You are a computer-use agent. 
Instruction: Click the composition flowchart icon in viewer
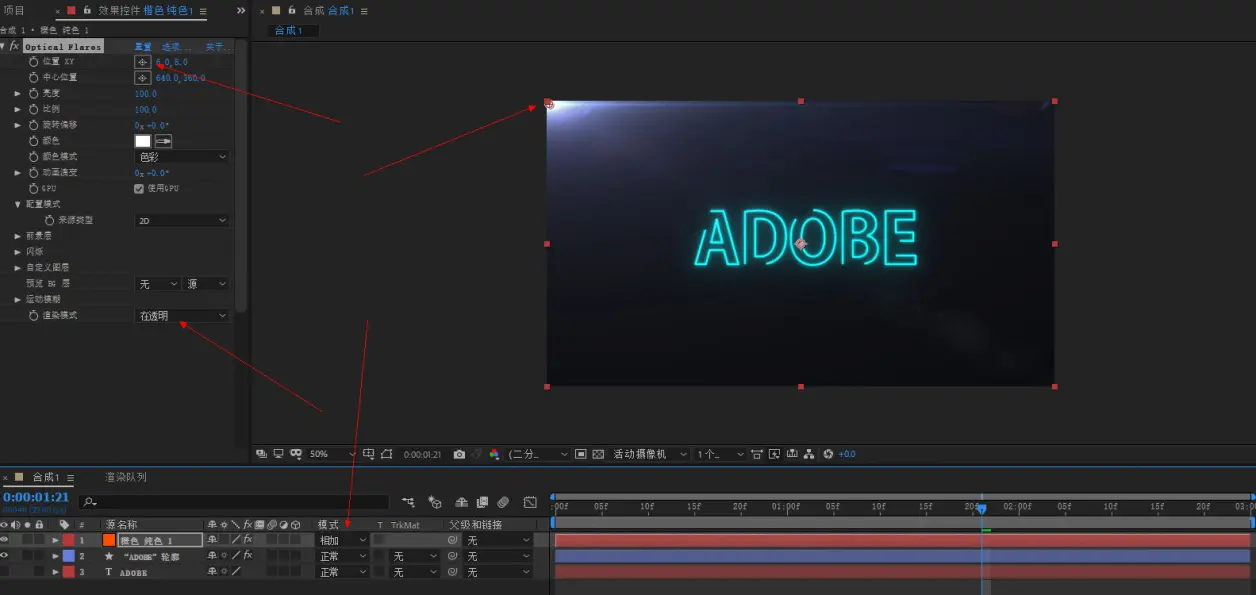click(809, 454)
